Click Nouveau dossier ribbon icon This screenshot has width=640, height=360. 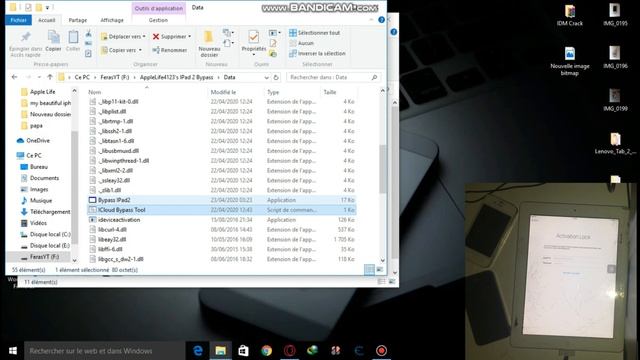[209, 37]
